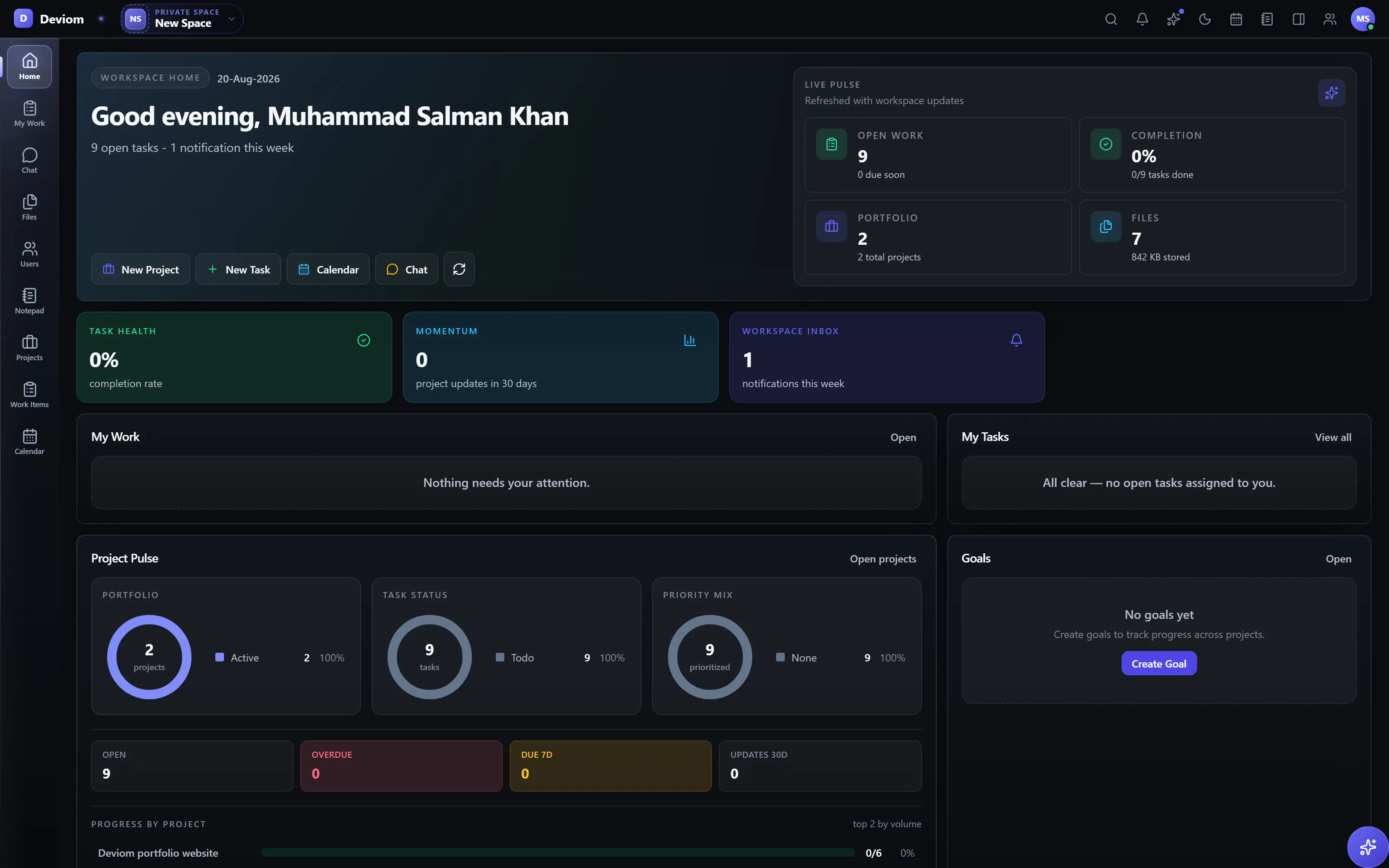
Task: Open the search icon in top bar
Action: 1111,19
